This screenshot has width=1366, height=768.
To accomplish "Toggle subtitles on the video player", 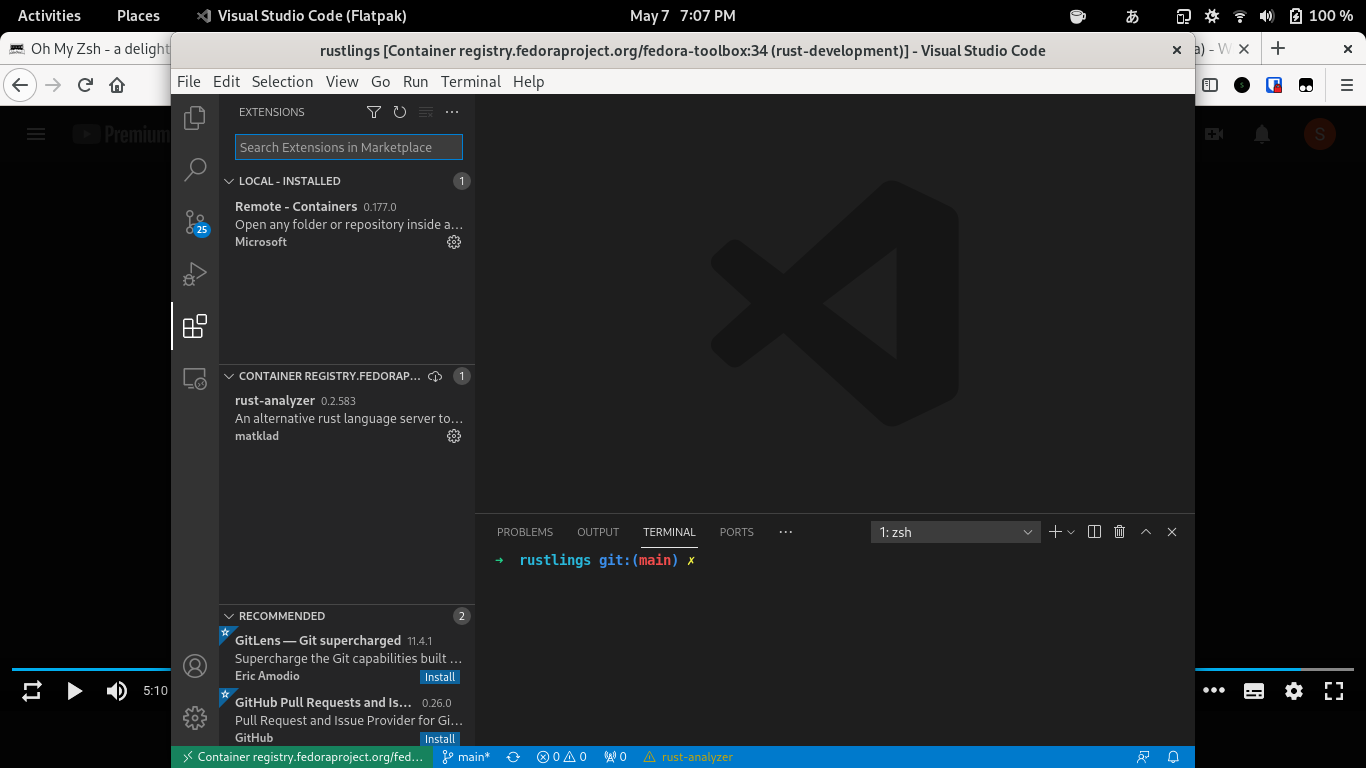I will click(1254, 690).
